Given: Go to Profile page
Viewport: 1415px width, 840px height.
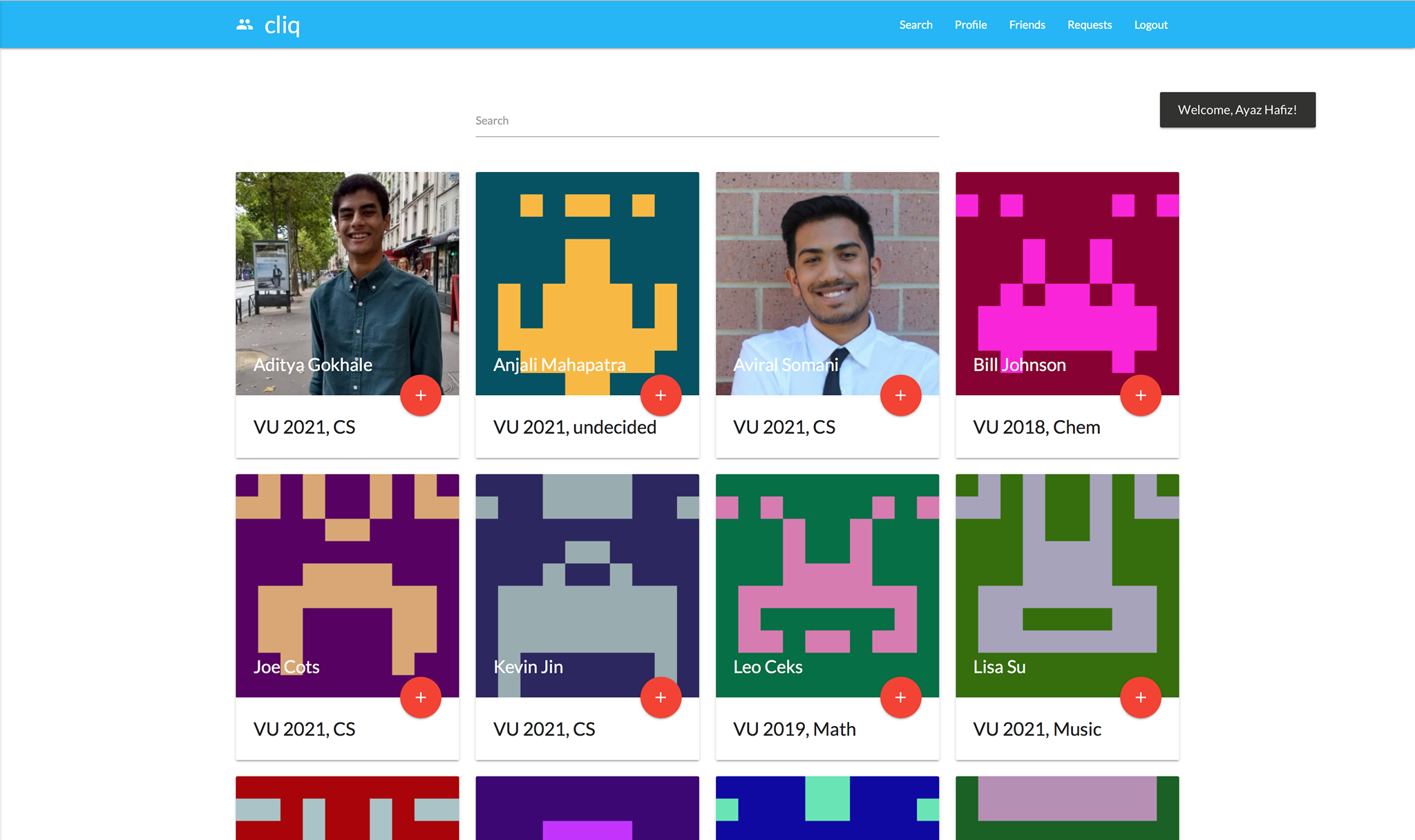Looking at the screenshot, I should (970, 25).
